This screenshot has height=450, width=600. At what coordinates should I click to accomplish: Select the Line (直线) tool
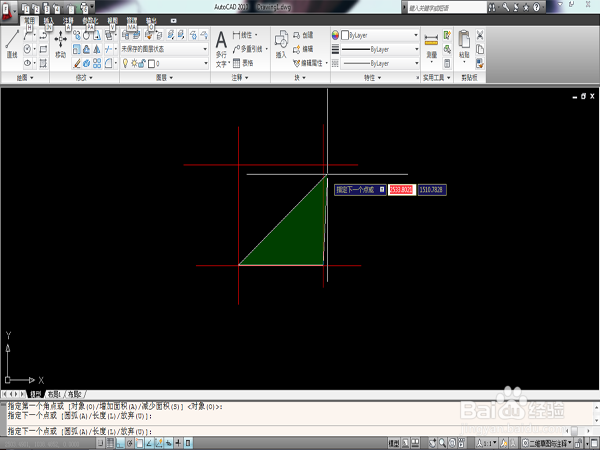coord(12,44)
